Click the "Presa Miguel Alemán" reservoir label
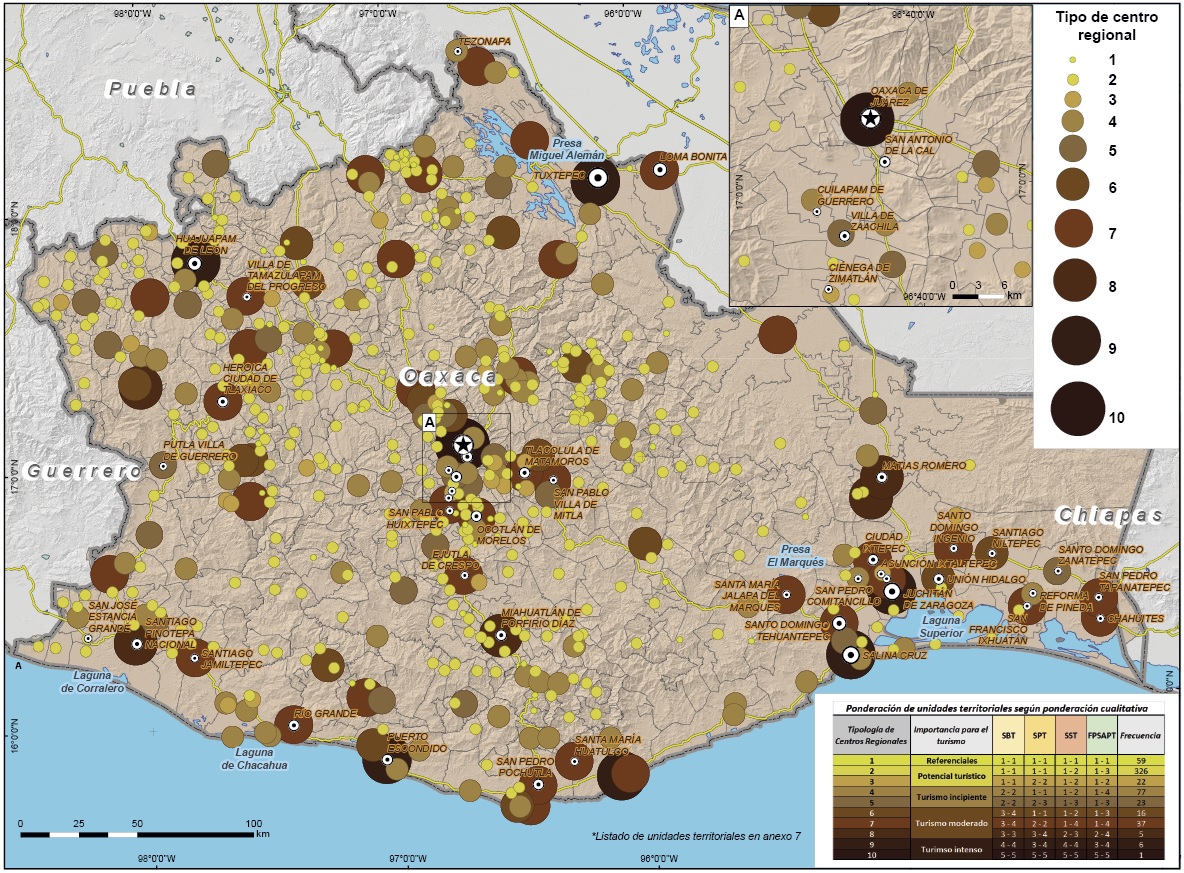 tap(567, 149)
